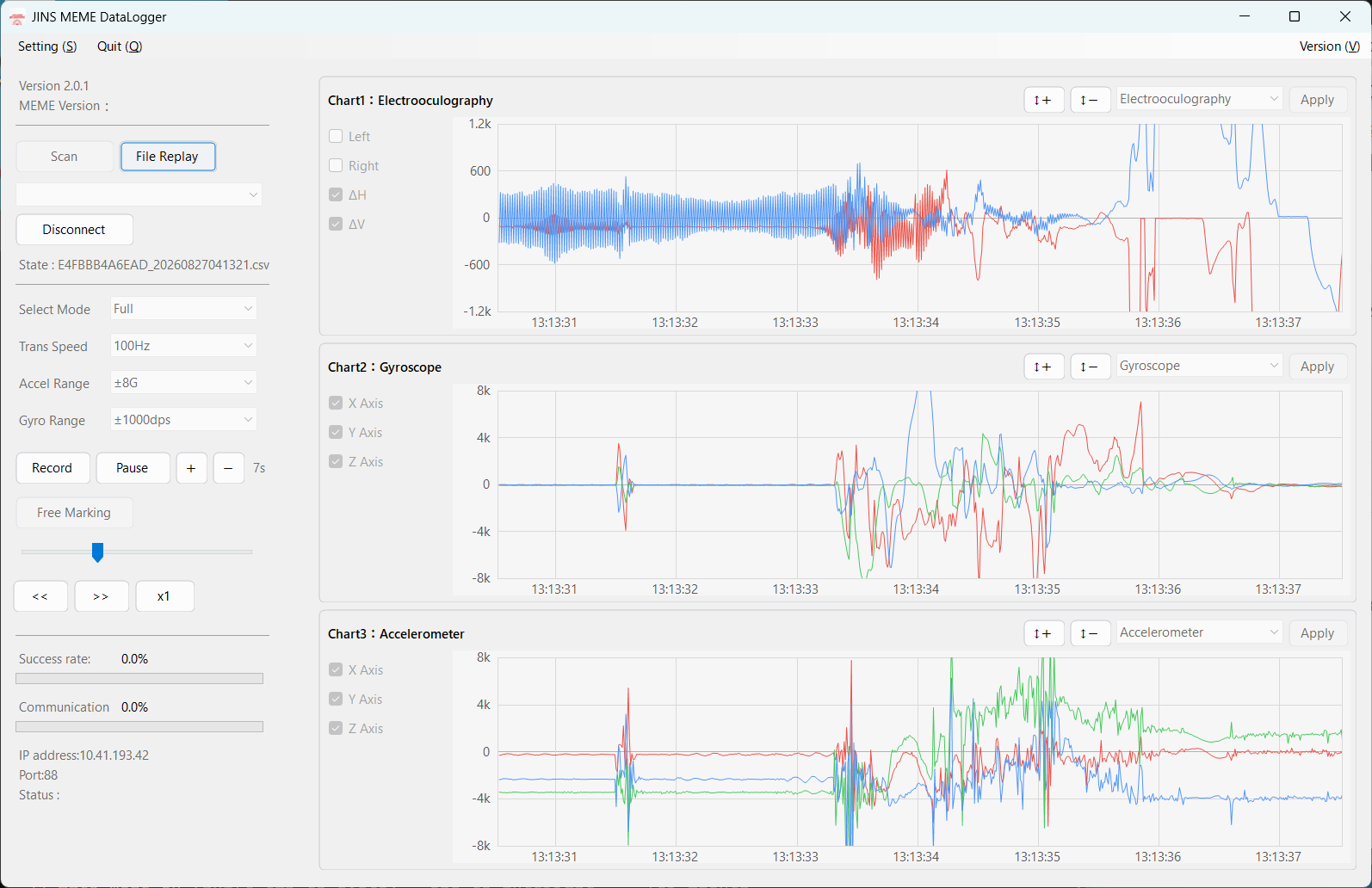The image size is (1372, 888).
Task: Open the Setting menu
Action: click(x=47, y=46)
